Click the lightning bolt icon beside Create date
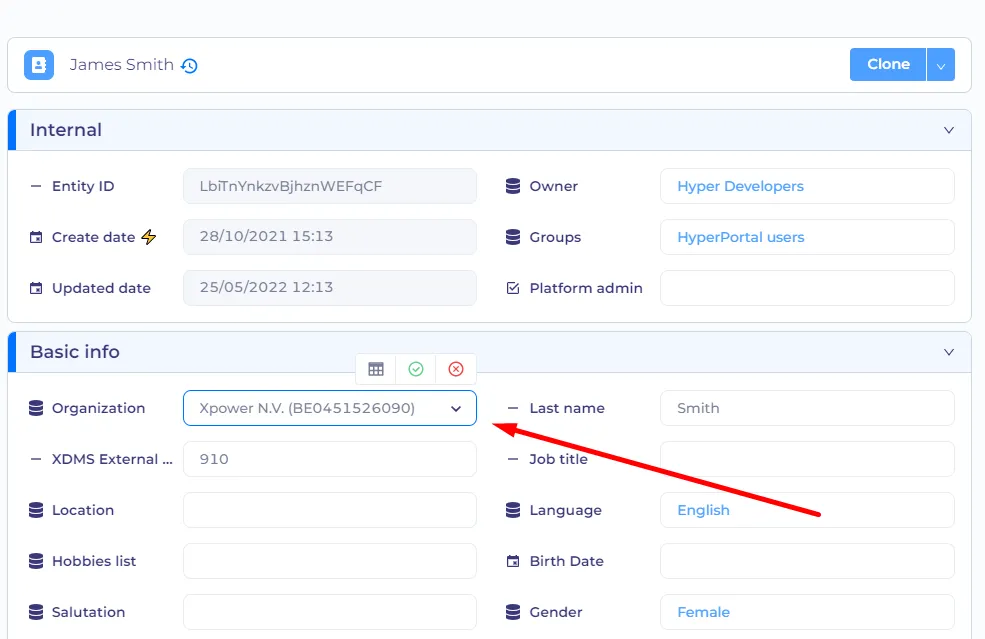 click(149, 237)
